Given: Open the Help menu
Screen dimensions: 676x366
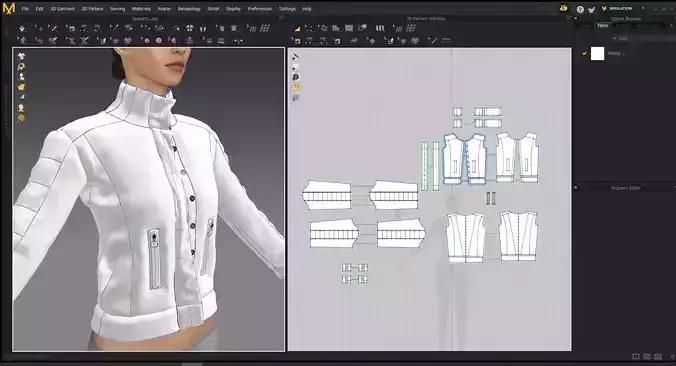Looking at the screenshot, I should click(x=307, y=9).
